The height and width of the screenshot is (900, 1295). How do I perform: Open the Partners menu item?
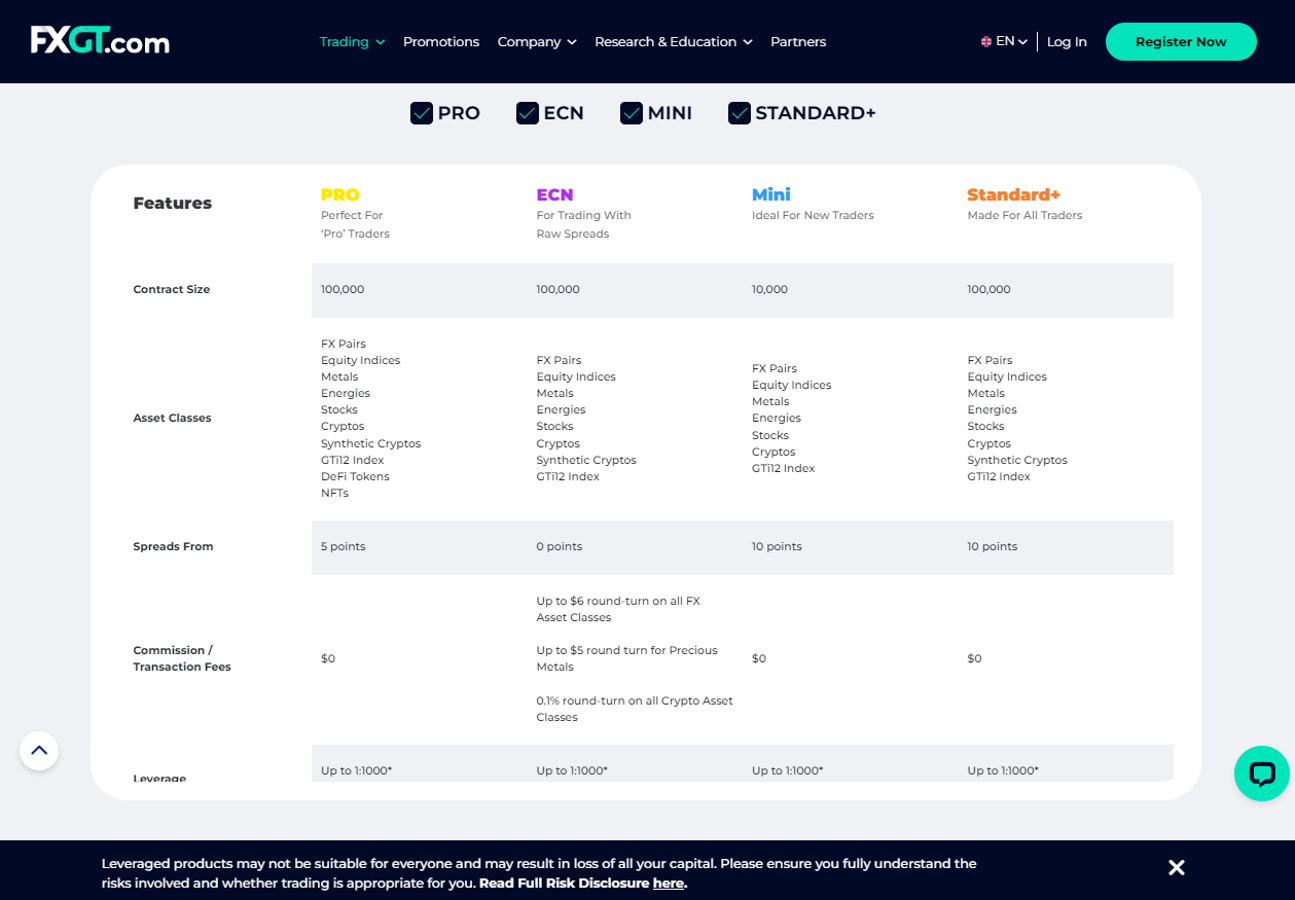coord(798,42)
